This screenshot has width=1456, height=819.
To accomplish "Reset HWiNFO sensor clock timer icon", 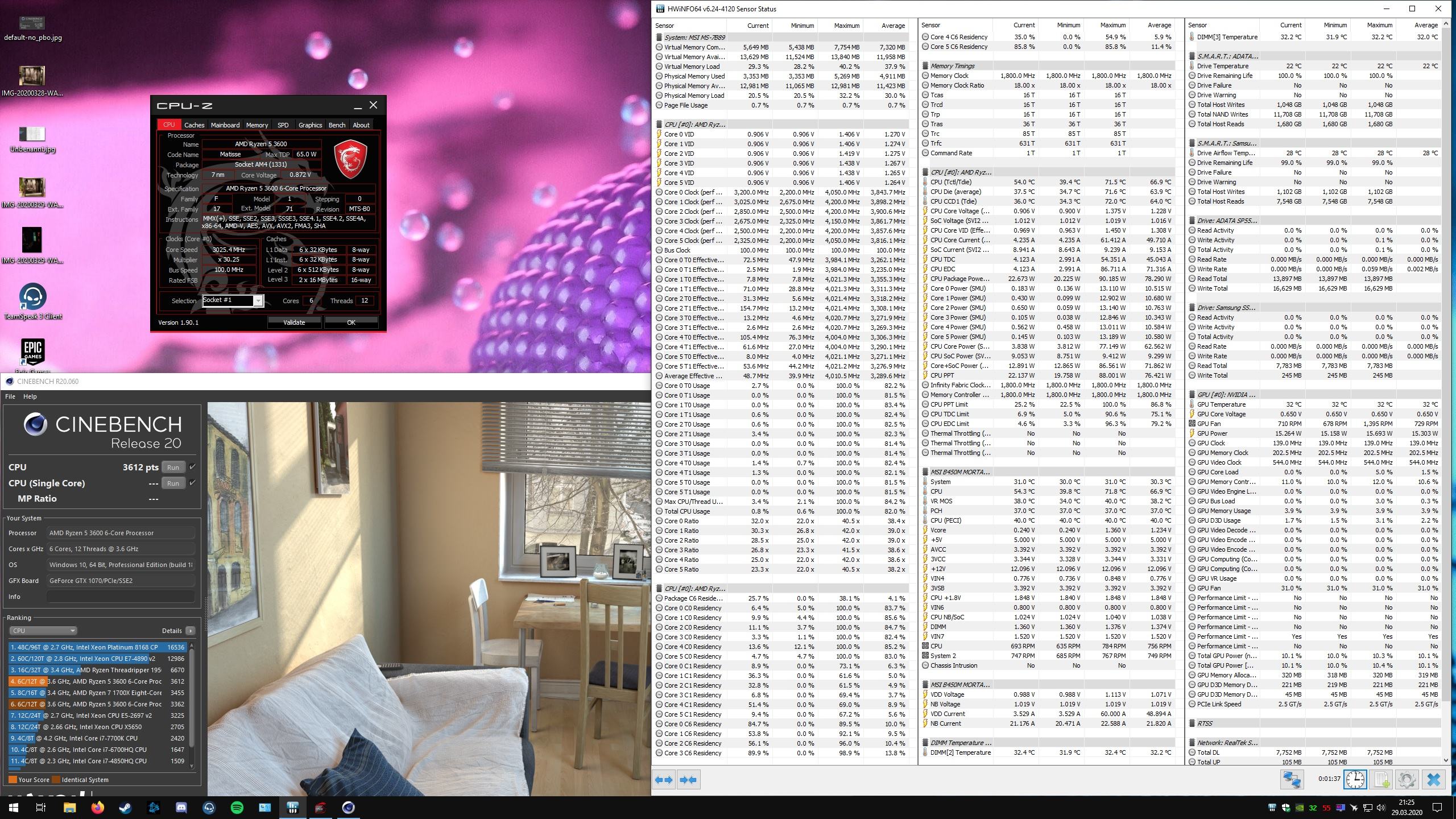I will (x=1355, y=779).
